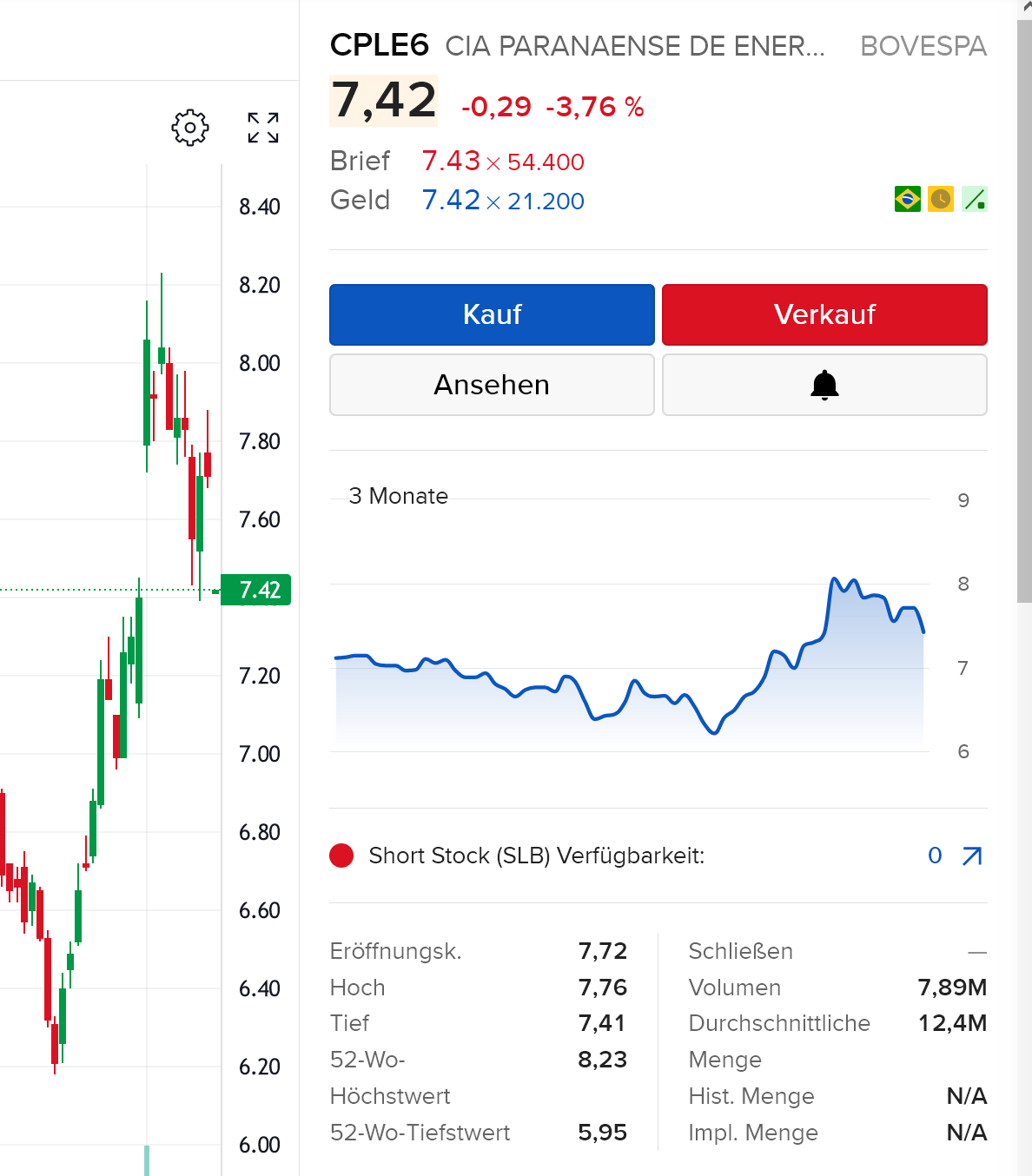The image size is (1032, 1176).
Task: Click the 52-Wo-Höchstwert value 8,23
Action: coord(603,1060)
